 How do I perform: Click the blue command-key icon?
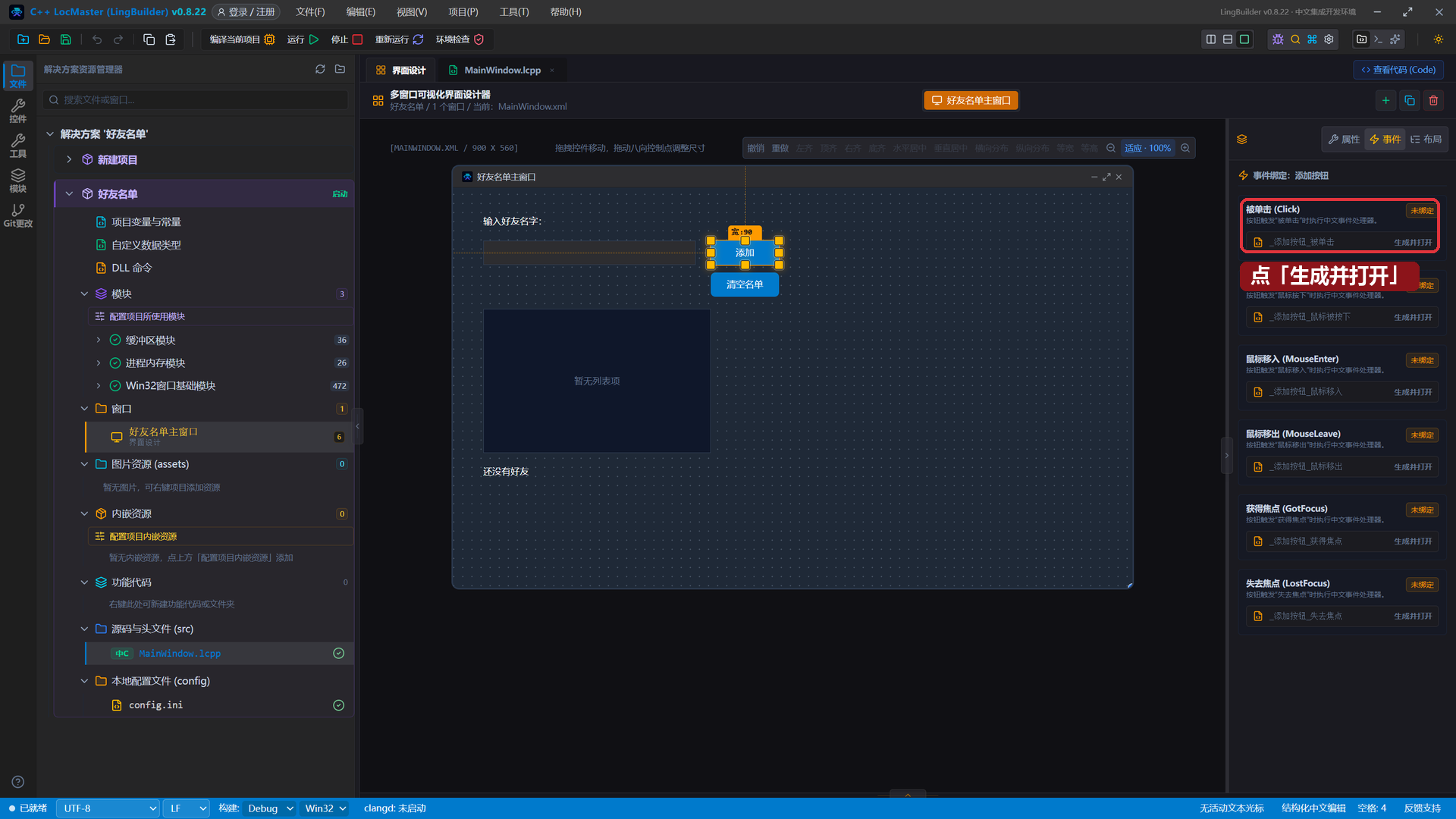1312,39
